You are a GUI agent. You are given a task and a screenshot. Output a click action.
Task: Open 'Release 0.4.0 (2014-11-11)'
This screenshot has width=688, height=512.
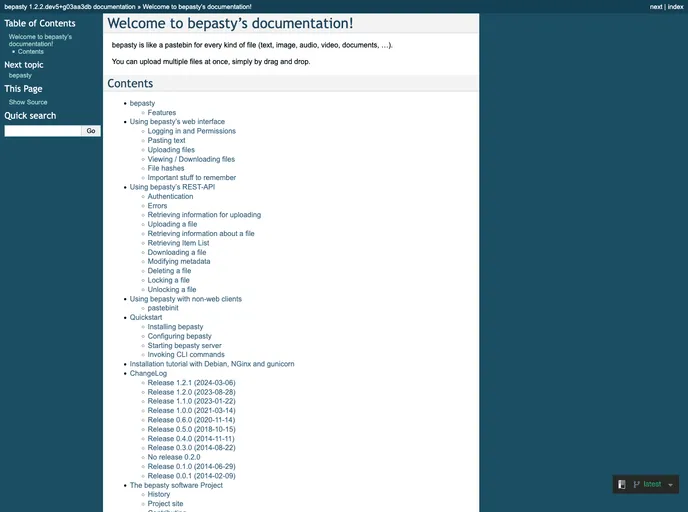[x=191, y=439]
